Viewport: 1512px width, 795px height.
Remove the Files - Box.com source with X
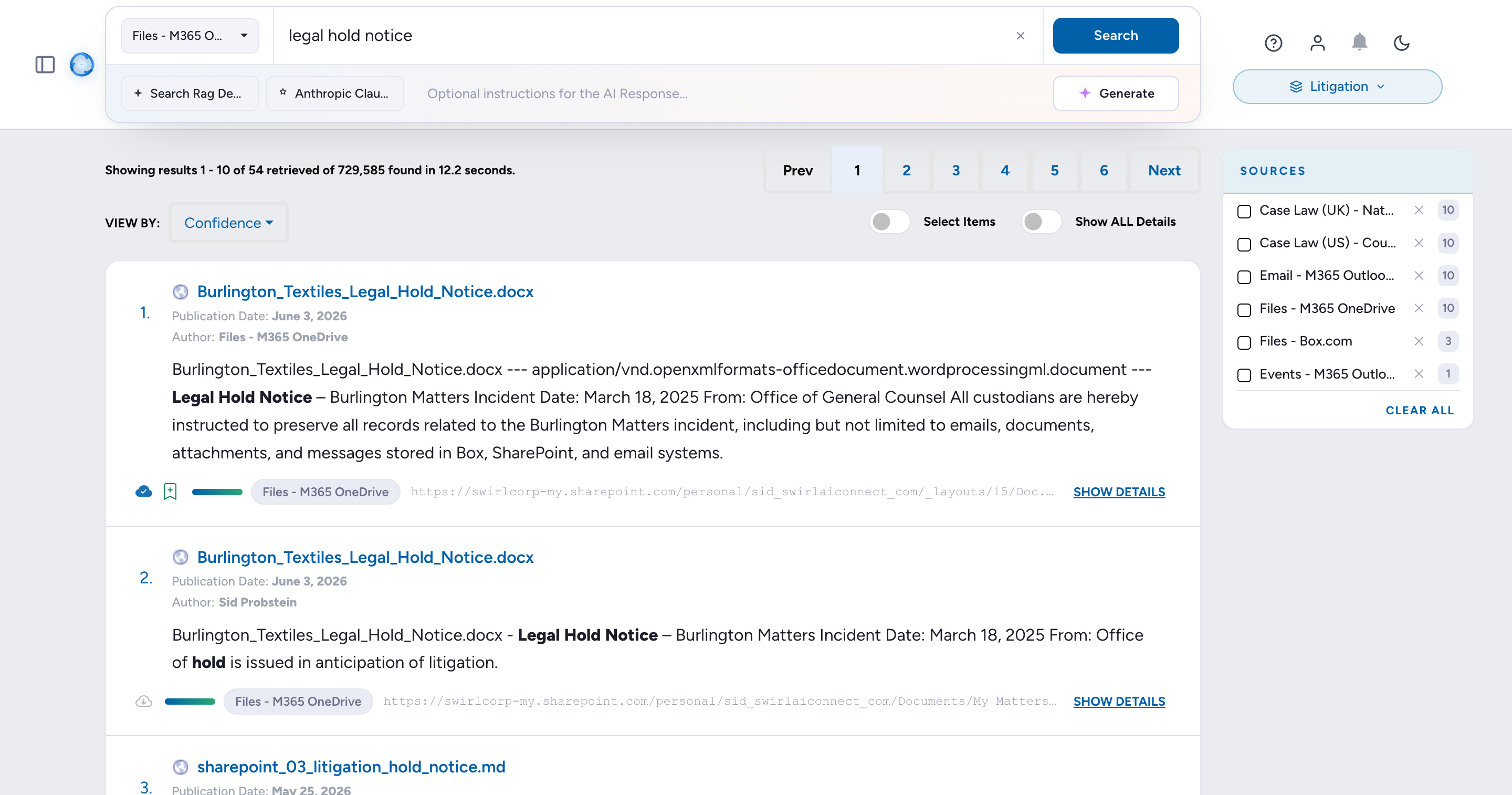point(1419,341)
